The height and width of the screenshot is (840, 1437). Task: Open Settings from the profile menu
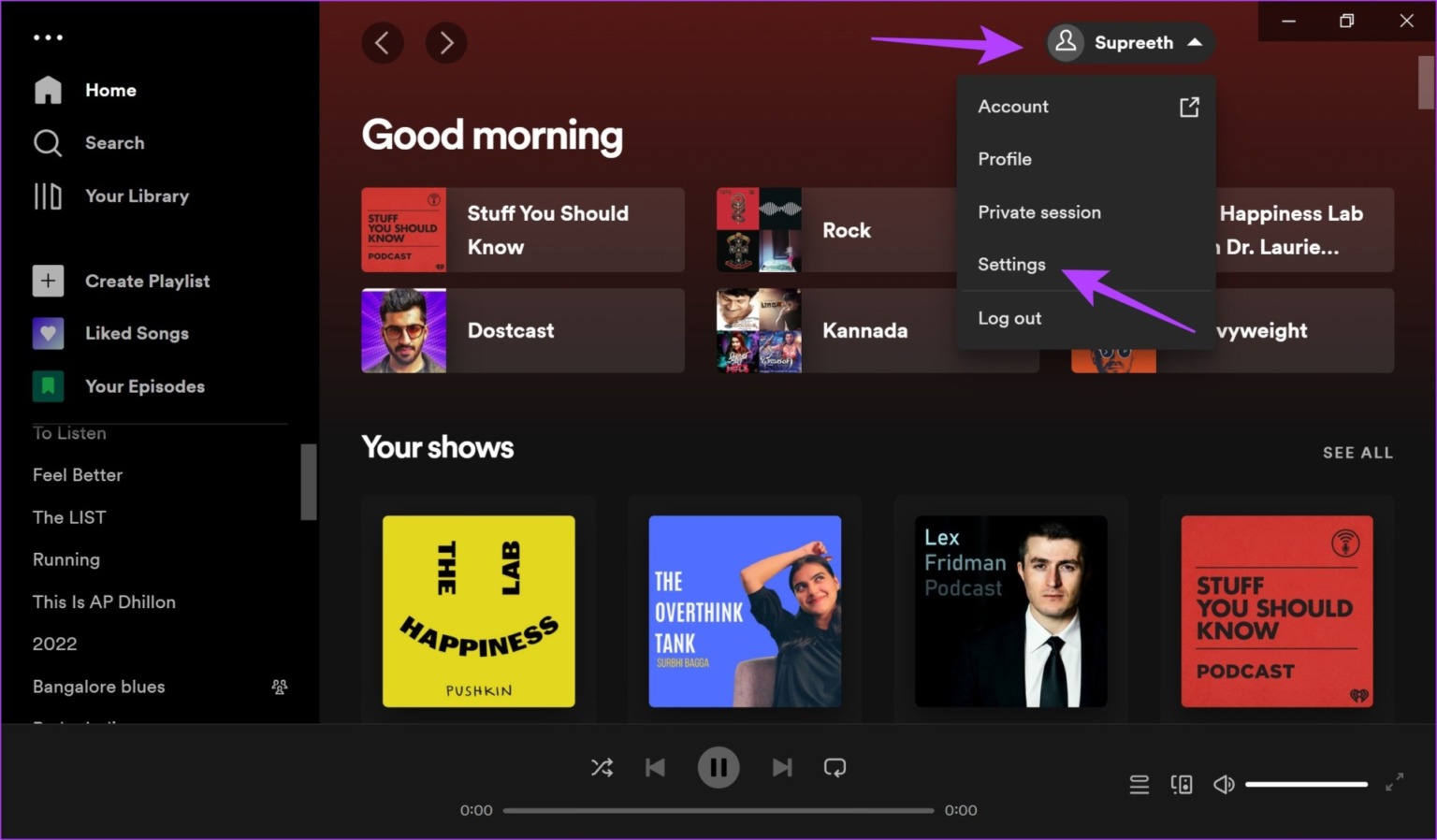click(x=1011, y=264)
